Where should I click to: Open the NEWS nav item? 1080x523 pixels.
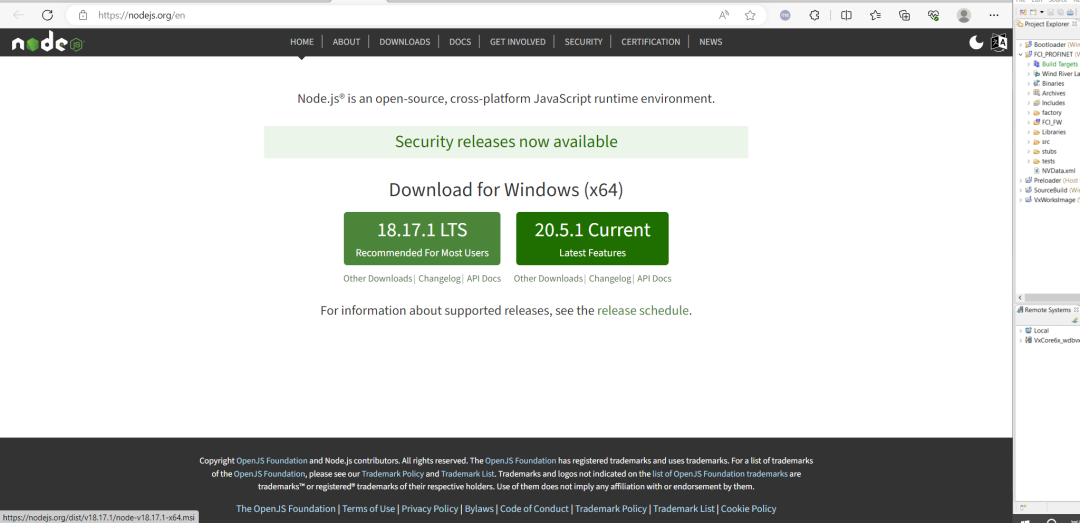pyautogui.click(x=711, y=42)
